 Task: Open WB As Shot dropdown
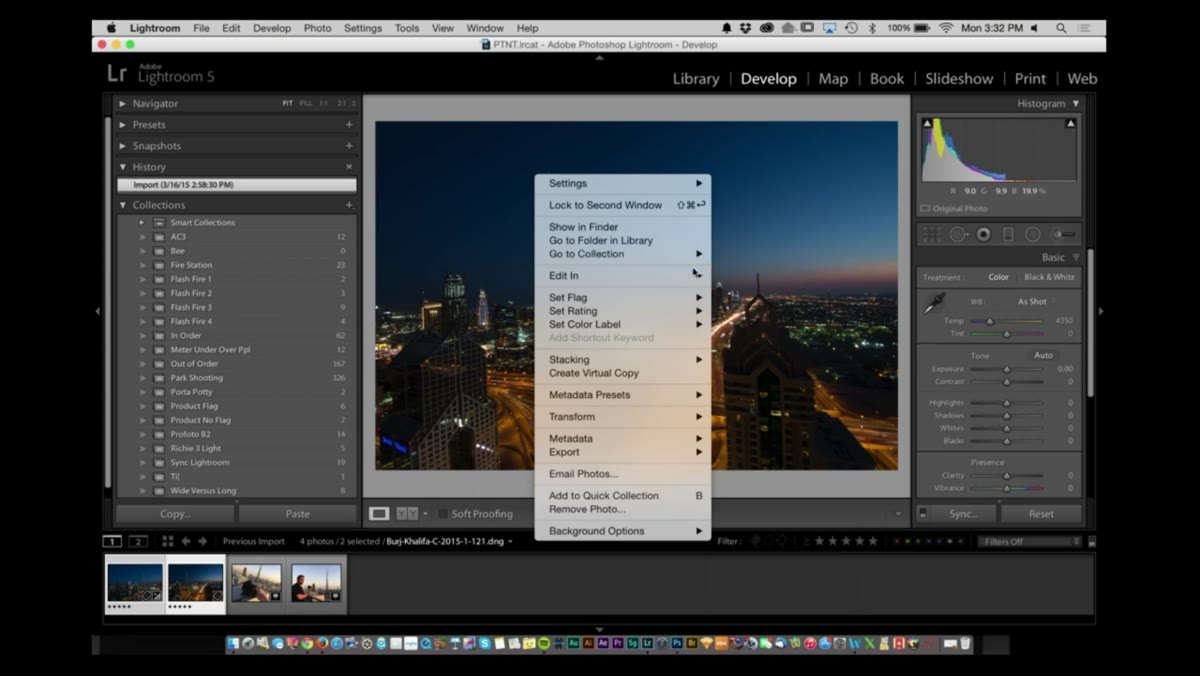(1036, 301)
